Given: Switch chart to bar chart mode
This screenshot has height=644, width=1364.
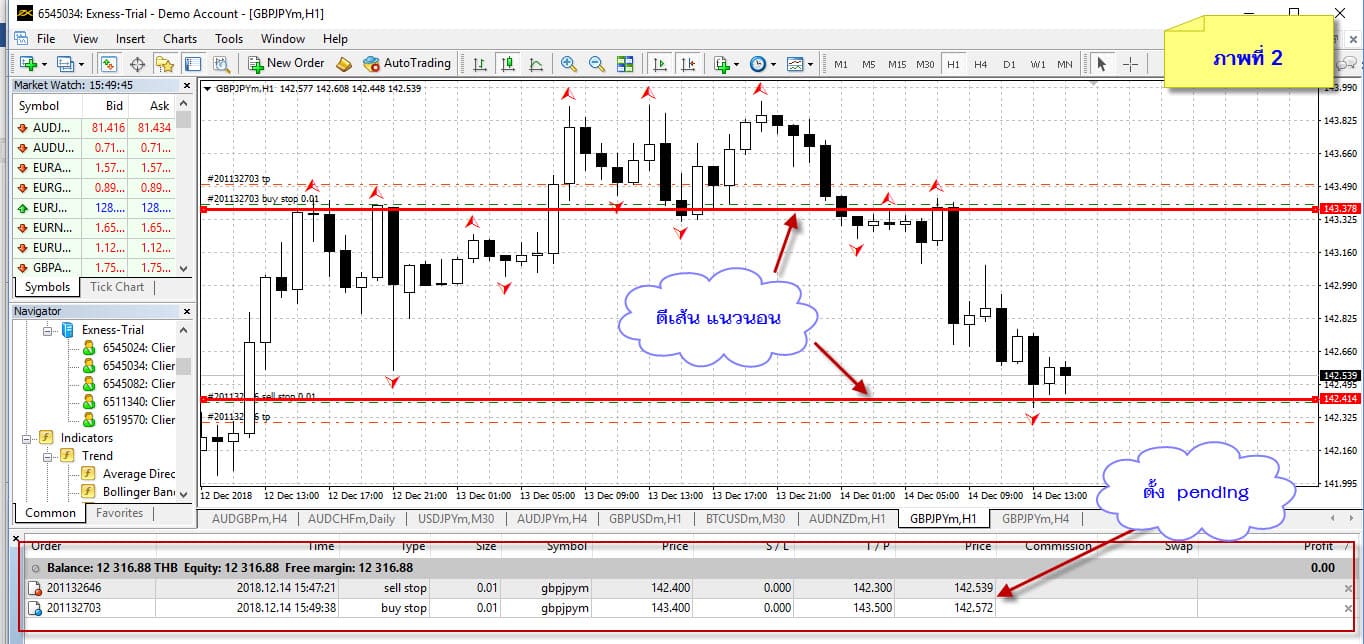Looking at the screenshot, I should pyautogui.click(x=480, y=64).
